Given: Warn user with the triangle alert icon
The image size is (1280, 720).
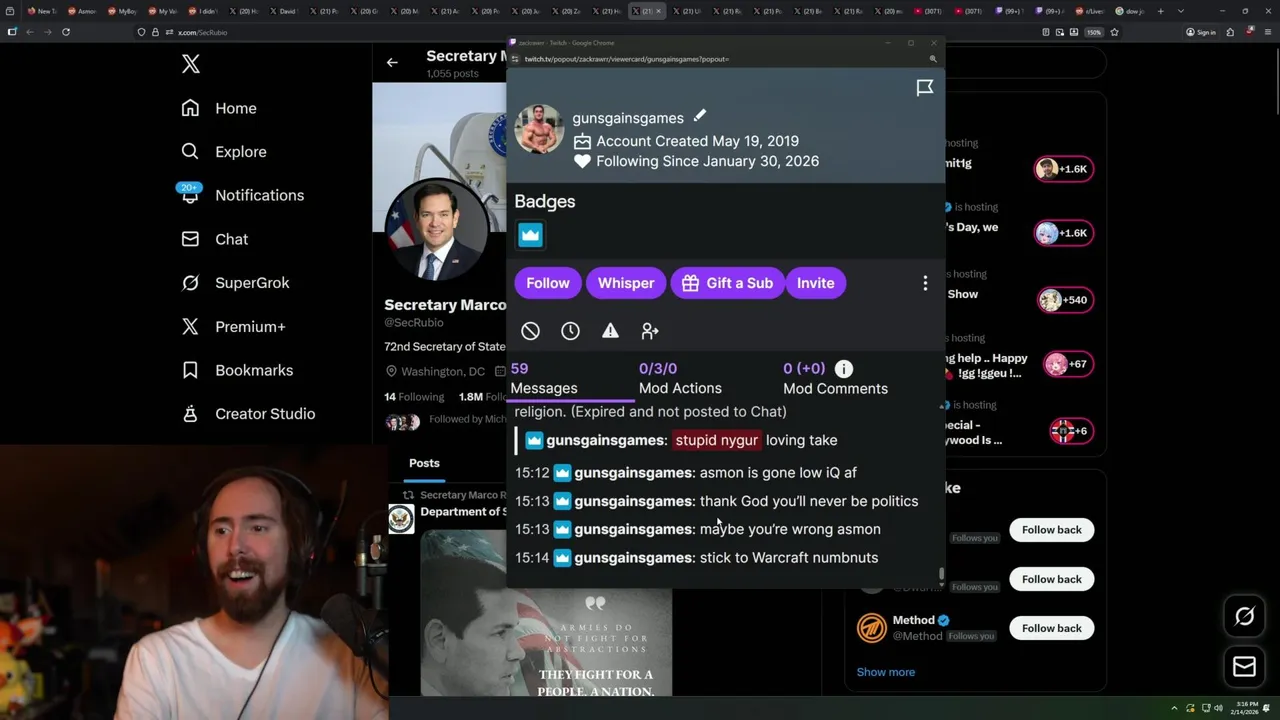Looking at the screenshot, I should pos(610,331).
